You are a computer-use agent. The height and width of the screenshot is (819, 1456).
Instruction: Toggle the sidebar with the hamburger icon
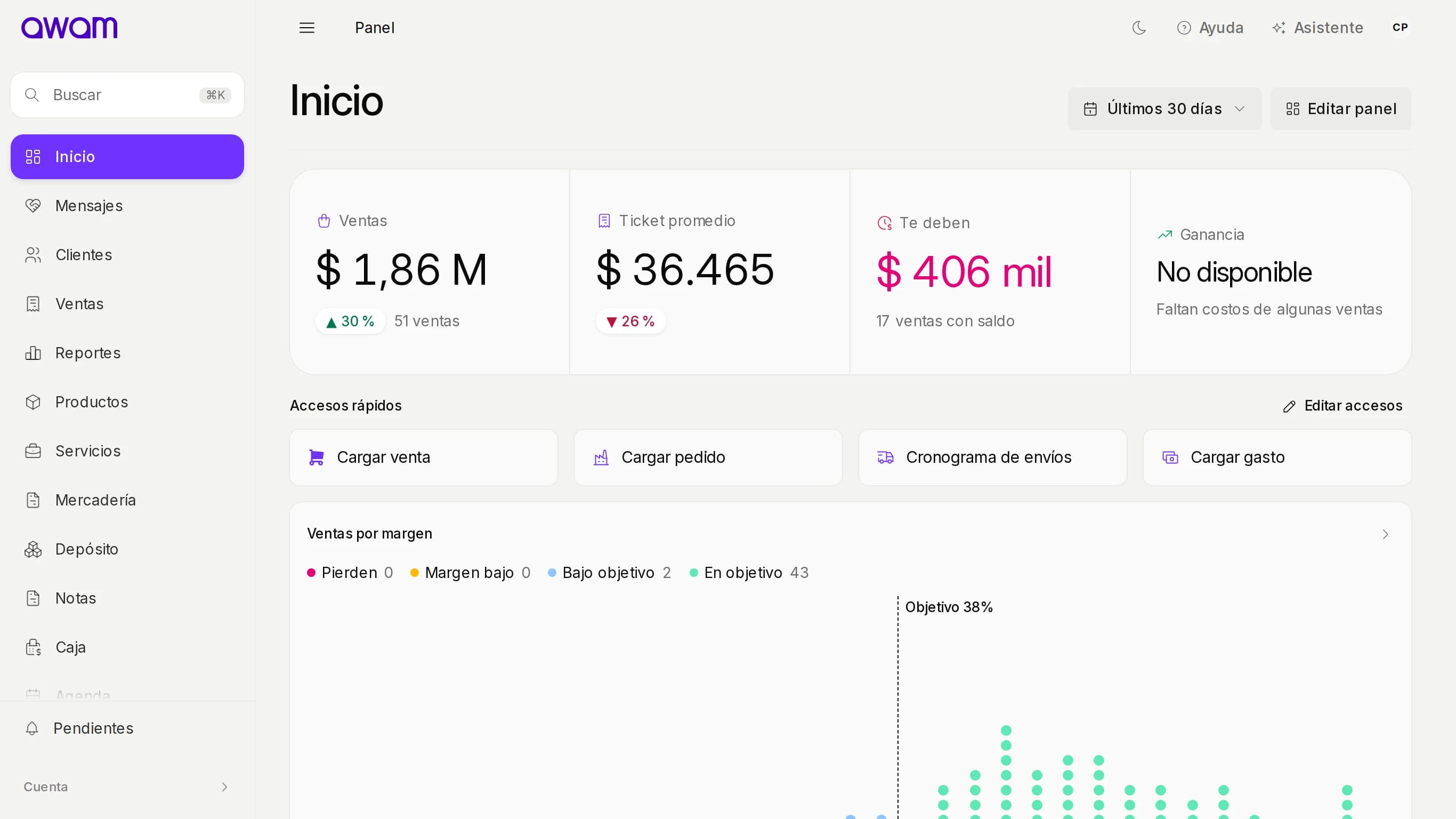pyautogui.click(x=307, y=28)
